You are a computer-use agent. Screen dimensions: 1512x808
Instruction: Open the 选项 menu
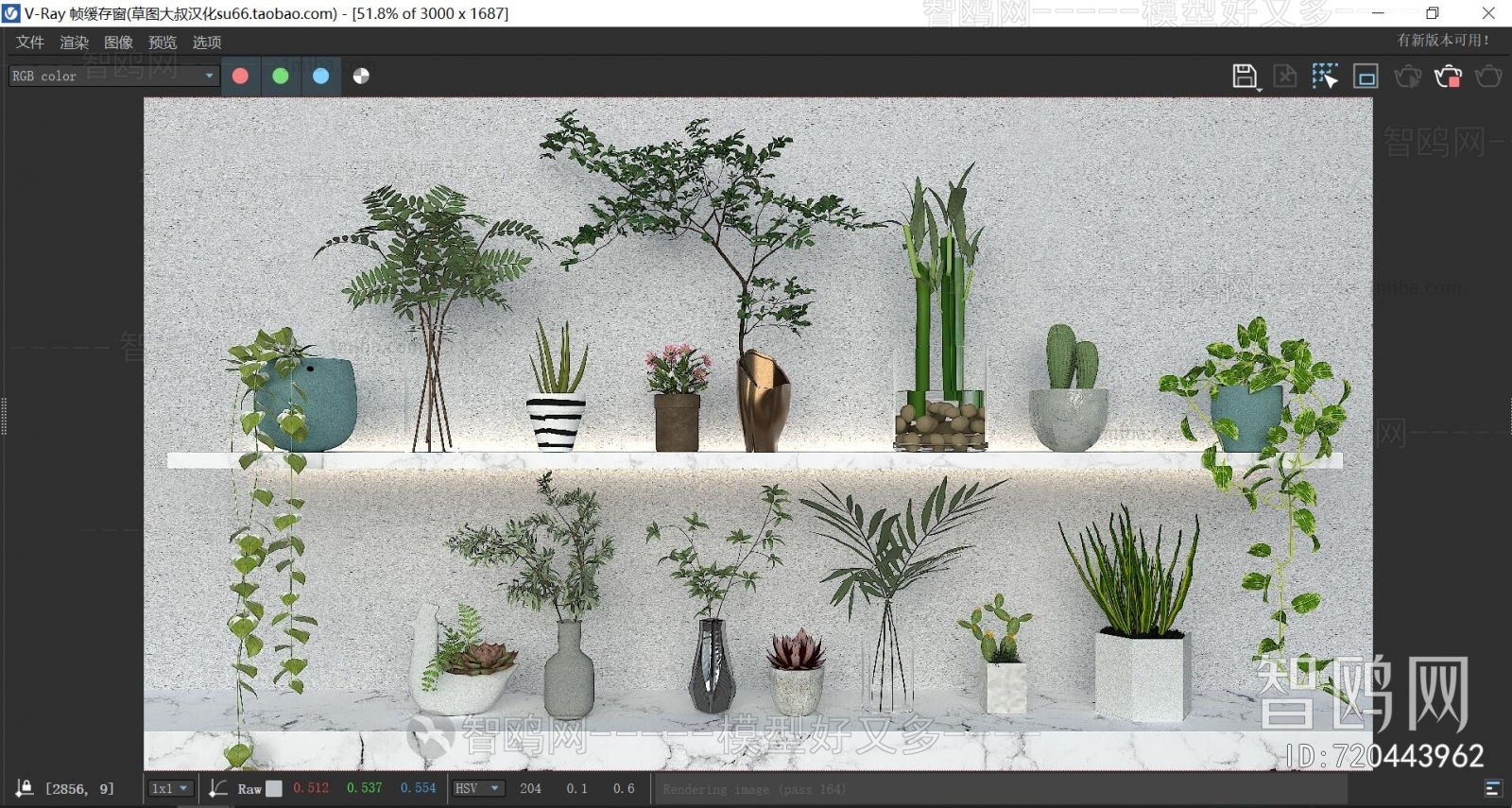pyautogui.click(x=207, y=43)
